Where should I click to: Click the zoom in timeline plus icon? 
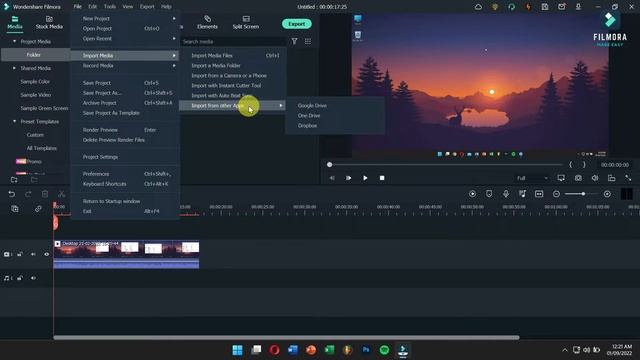(x=607, y=194)
